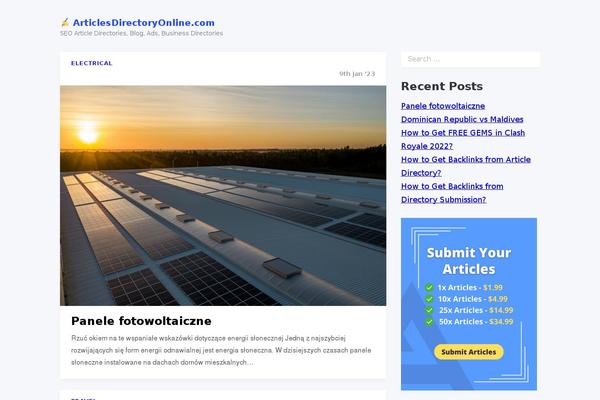Open Dominican Republic vs Maldives post
The image size is (600, 400).
462,119
